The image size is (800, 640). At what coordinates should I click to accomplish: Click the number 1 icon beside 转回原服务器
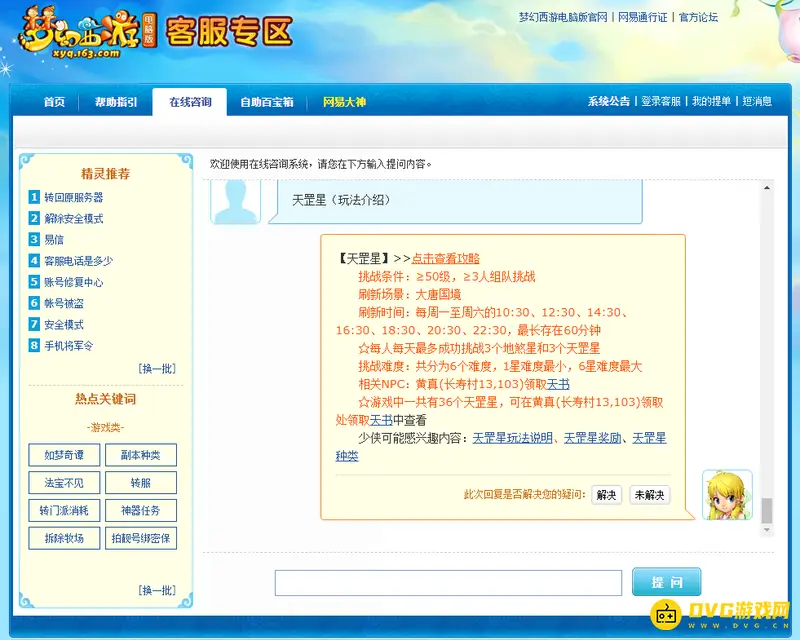tap(34, 197)
